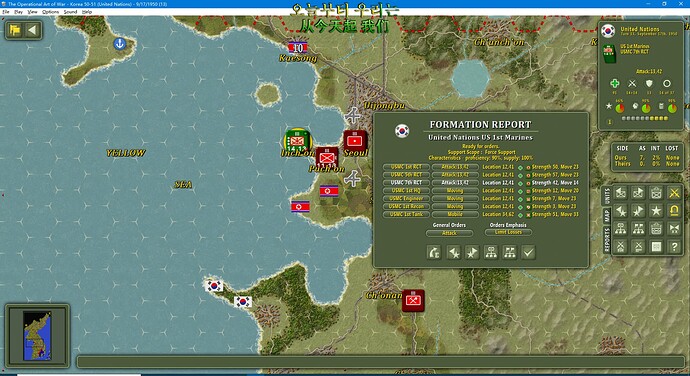Screen dimensions: 690x376
Task: Click the horseshoe magnet icon in Units panel
Action: (x=674, y=211)
